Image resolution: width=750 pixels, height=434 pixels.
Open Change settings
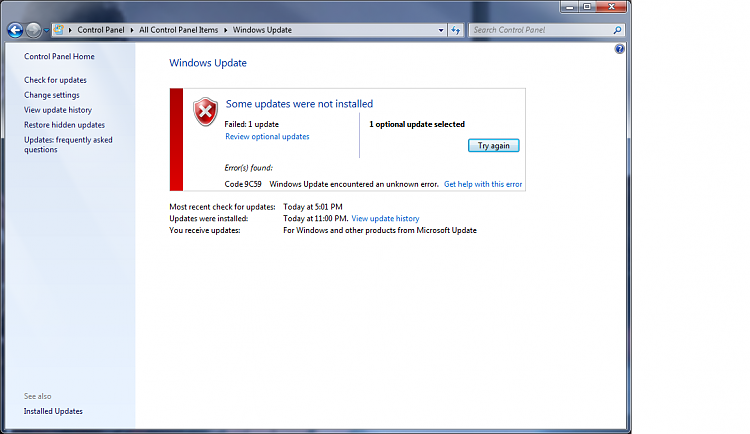coord(52,95)
